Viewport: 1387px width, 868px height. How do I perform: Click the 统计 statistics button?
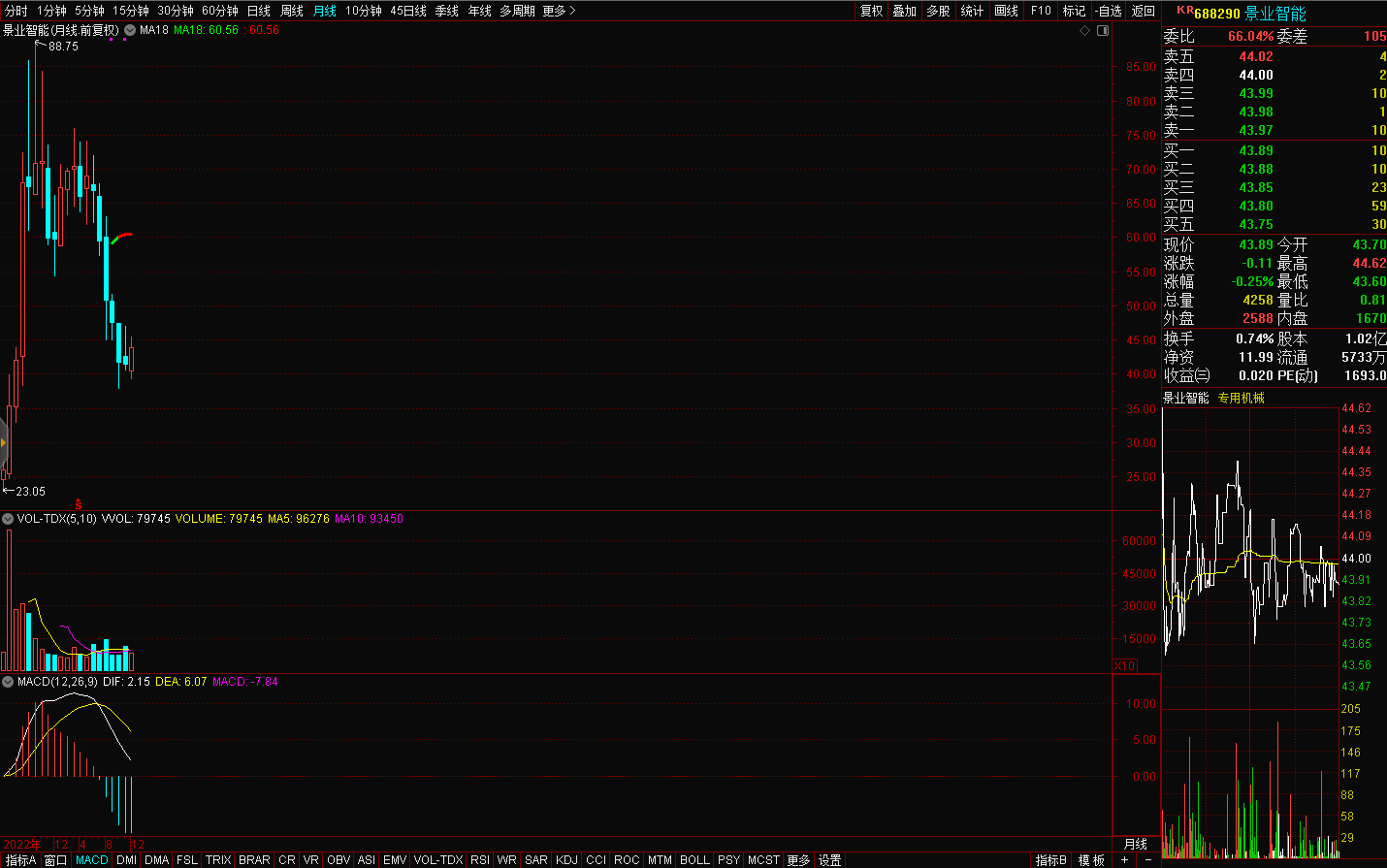click(x=972, y=11)
